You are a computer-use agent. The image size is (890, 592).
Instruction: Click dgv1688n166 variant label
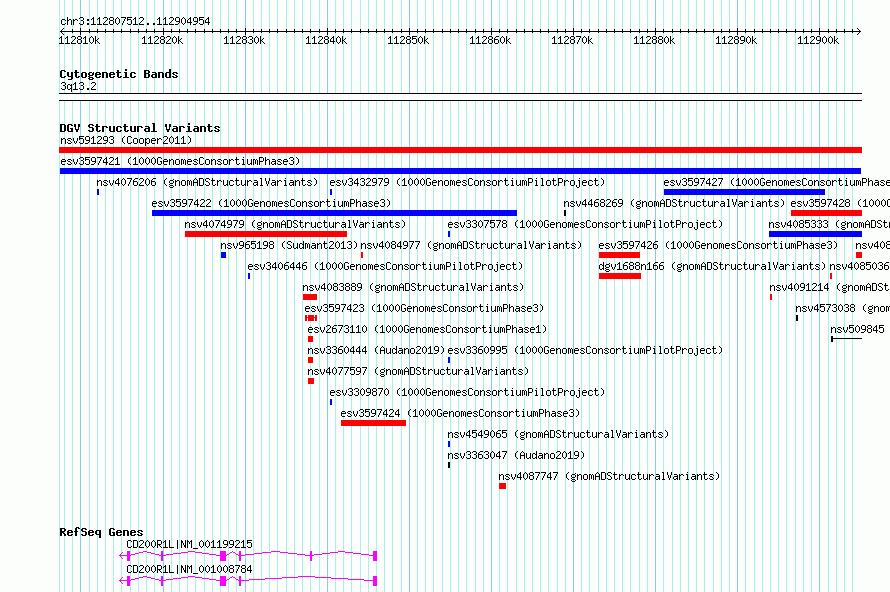(712, 266)
